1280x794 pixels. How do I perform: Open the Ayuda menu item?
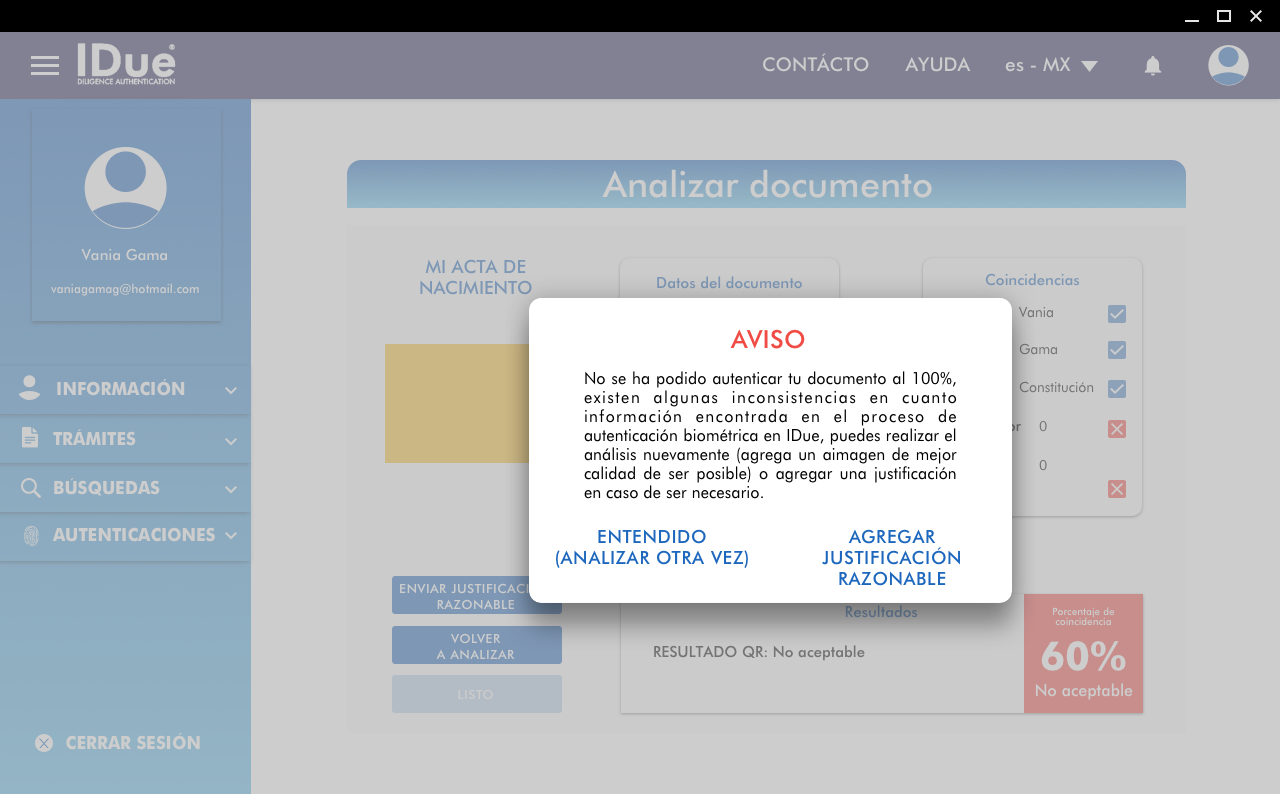point(937,65)
